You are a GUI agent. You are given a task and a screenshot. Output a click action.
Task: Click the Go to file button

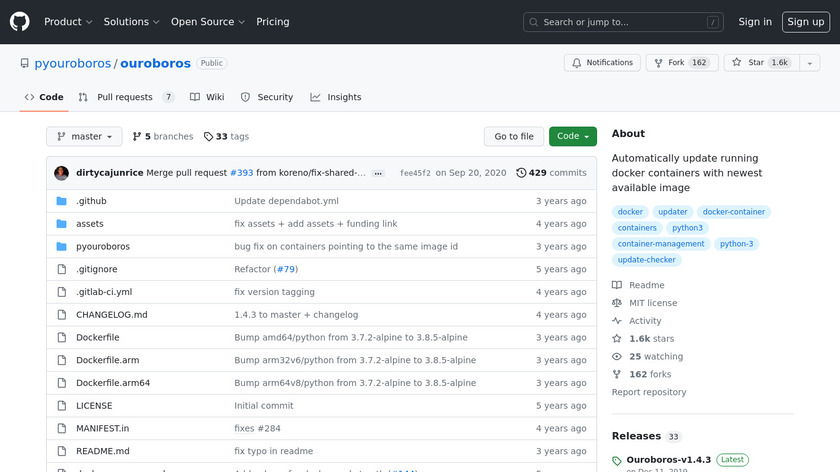pyautogui.click(x=514, y=137)
